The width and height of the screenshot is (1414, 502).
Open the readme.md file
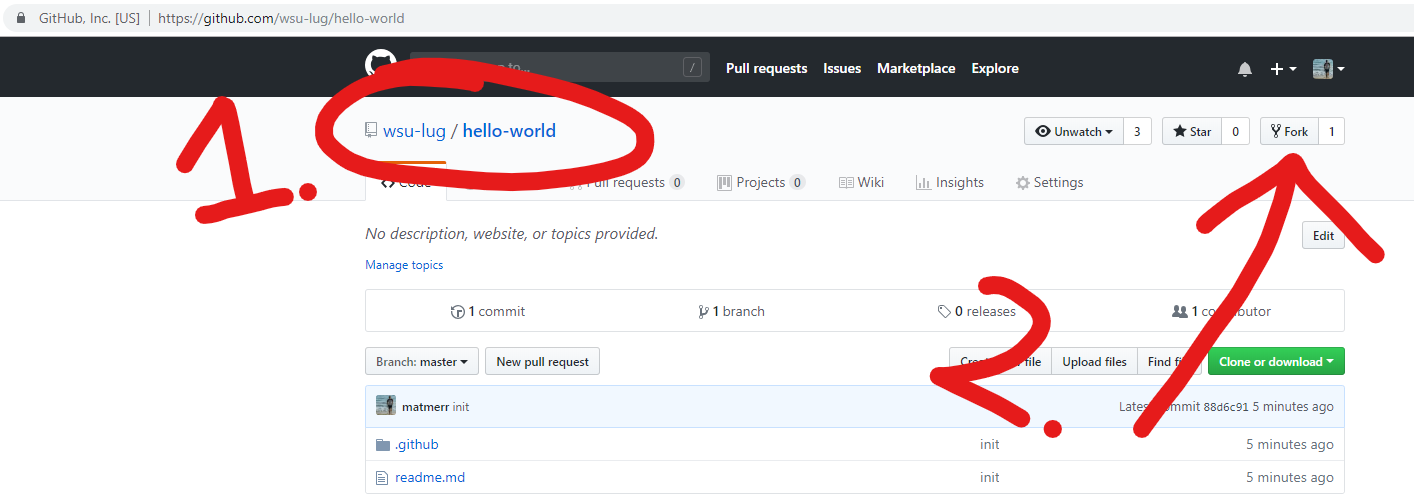click(430, 477)
